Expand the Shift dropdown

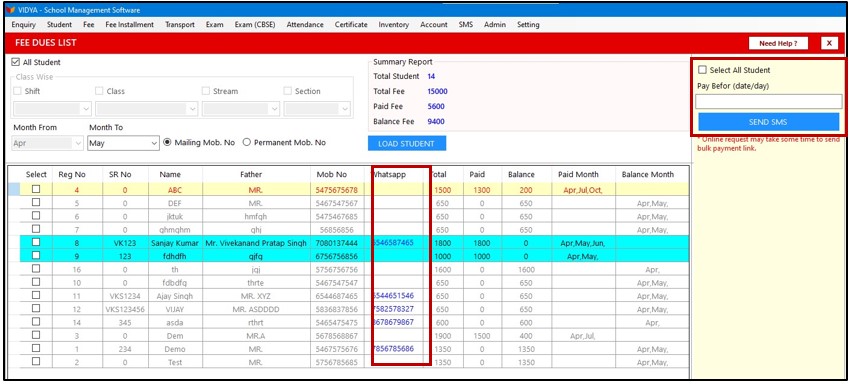(52, 109)
